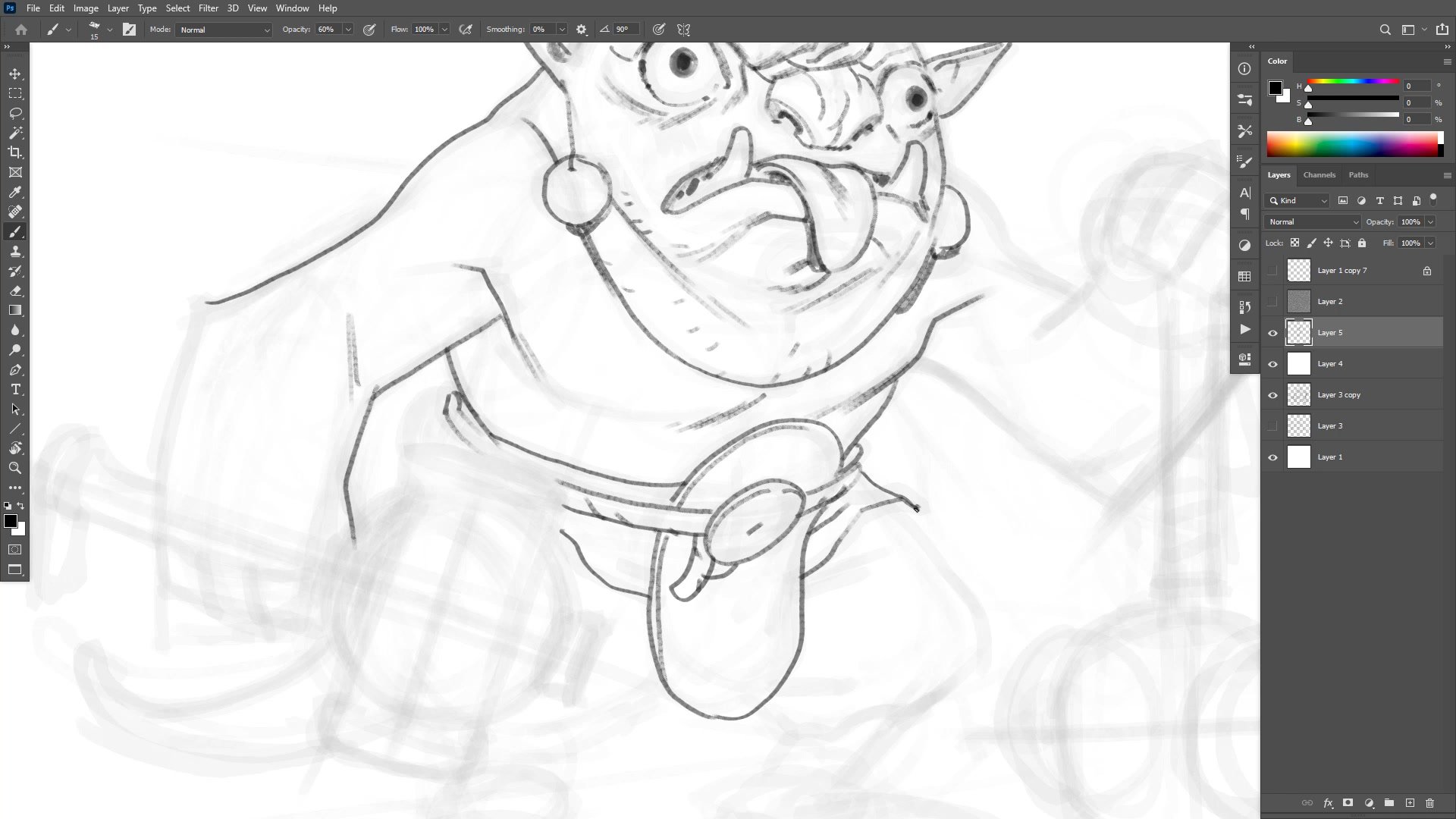
Task: Click the brush Opacity percentage field
Action: pyautogui.click(x=327, y=30)
